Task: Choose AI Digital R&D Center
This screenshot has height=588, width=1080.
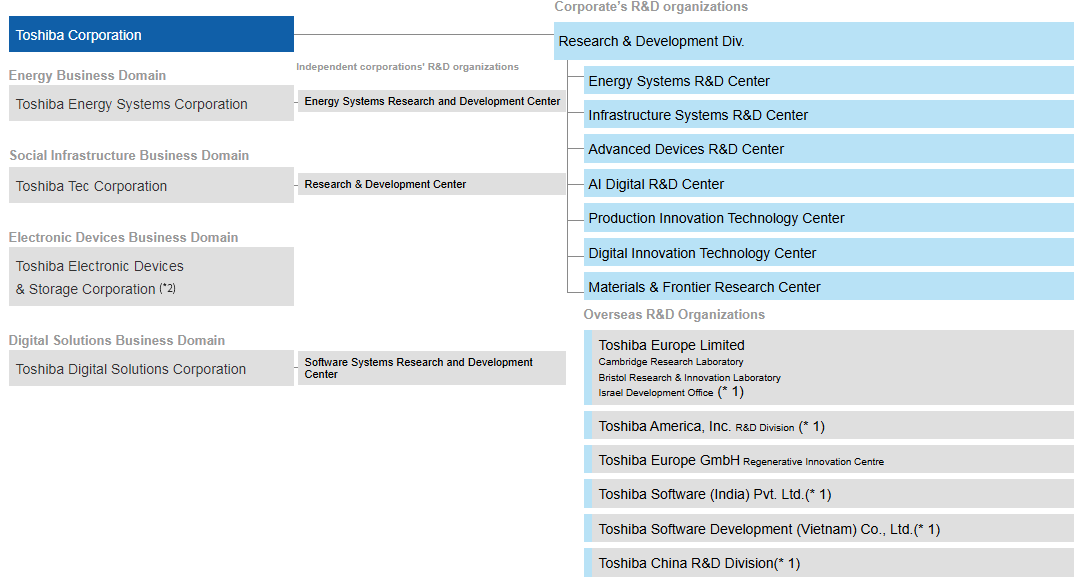Action: point(829,184)
